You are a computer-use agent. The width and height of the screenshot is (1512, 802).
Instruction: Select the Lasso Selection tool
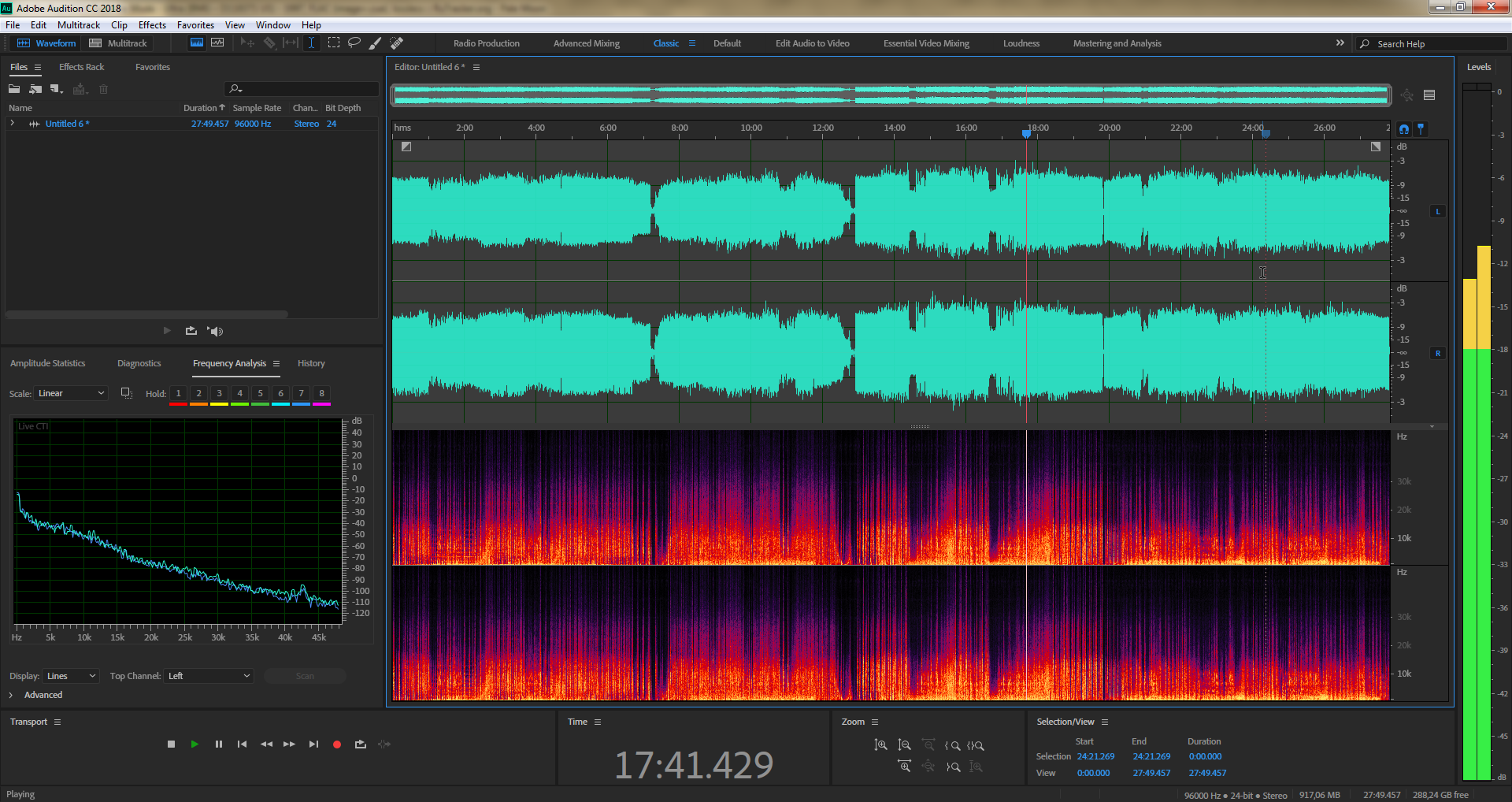click(354, 43)
